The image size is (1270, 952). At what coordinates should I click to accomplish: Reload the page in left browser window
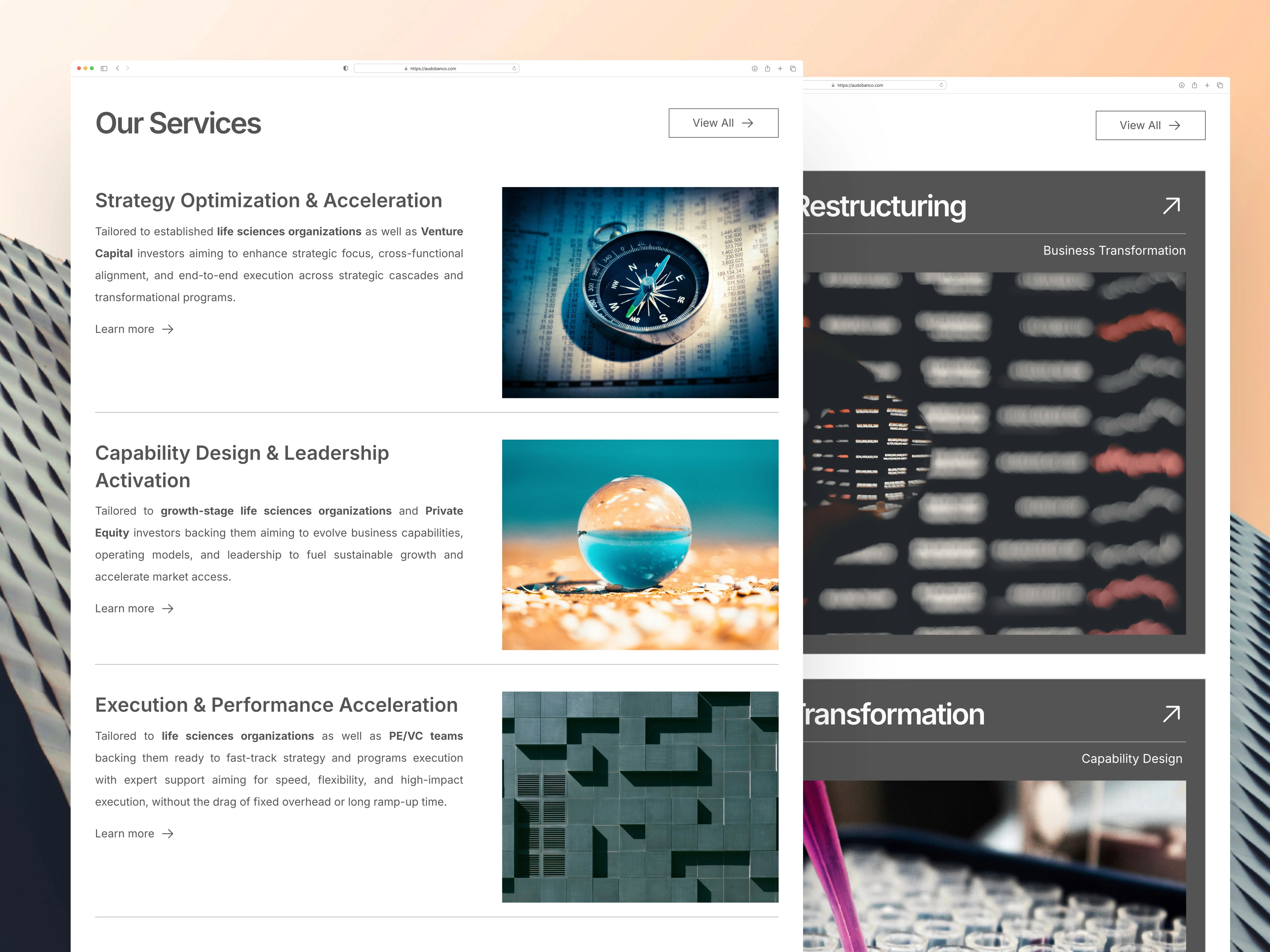514,68
